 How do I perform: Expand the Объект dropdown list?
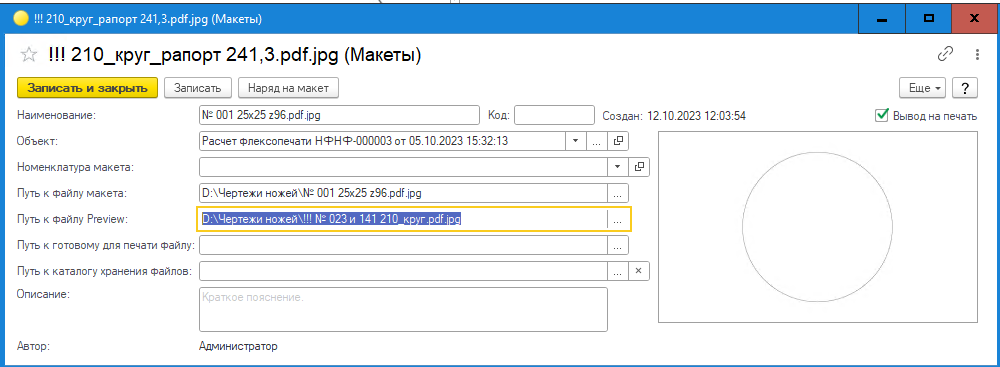point(575,140)
